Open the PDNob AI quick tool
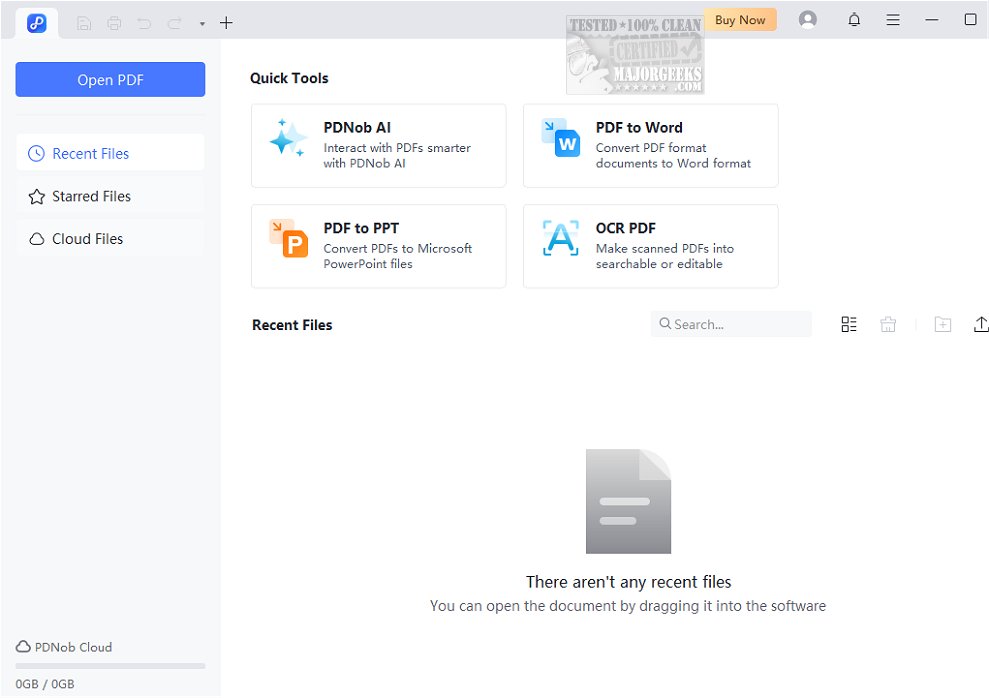This screenshot has width=989, height=698. coord(378,145)
